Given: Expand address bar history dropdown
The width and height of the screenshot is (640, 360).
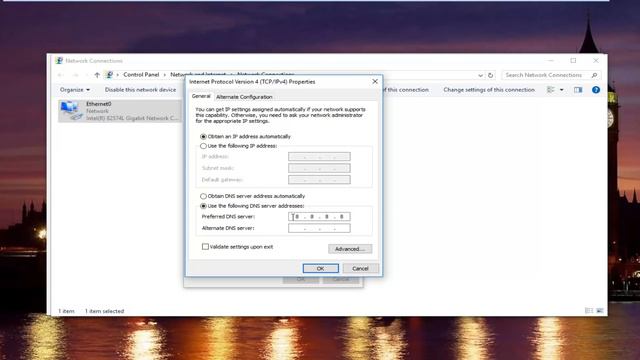Looking at the screenshot, I should (480, 75).
